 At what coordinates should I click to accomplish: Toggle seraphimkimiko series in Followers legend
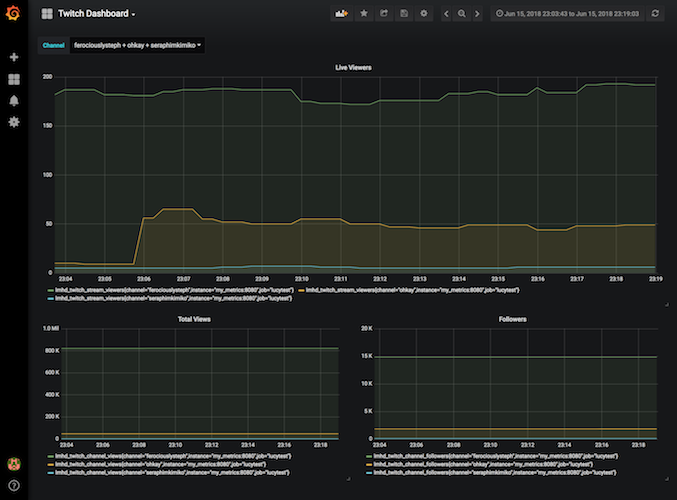495,473
